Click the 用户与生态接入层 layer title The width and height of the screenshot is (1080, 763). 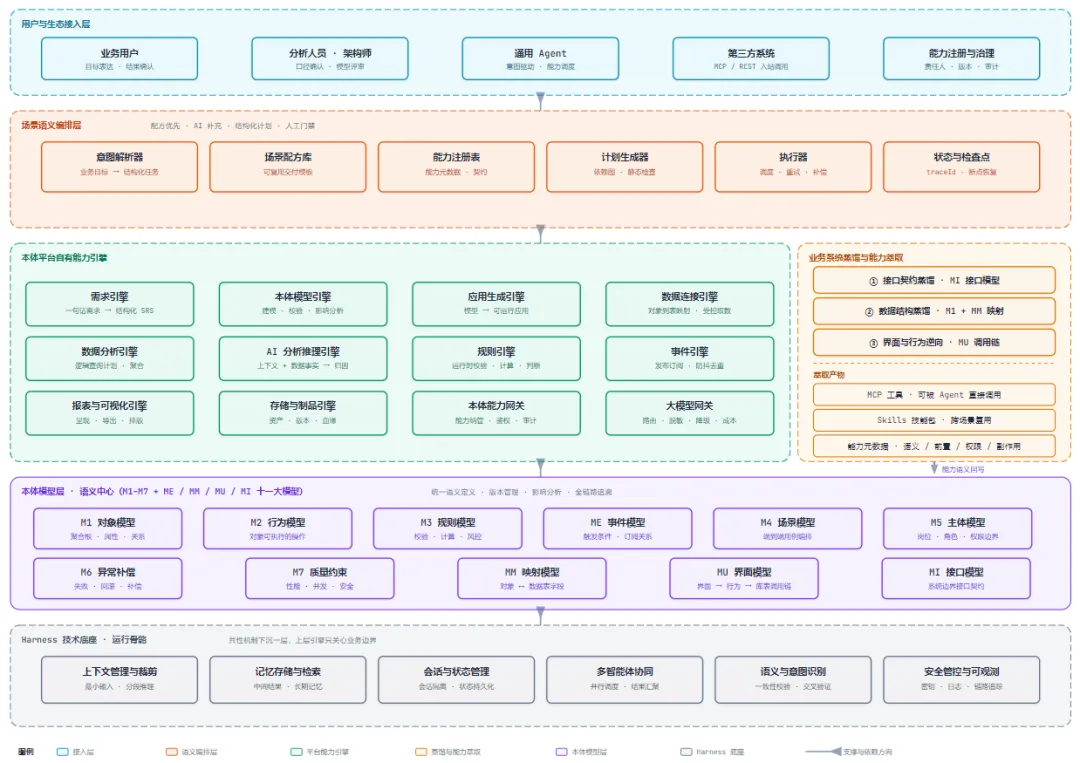pos(56,24)
